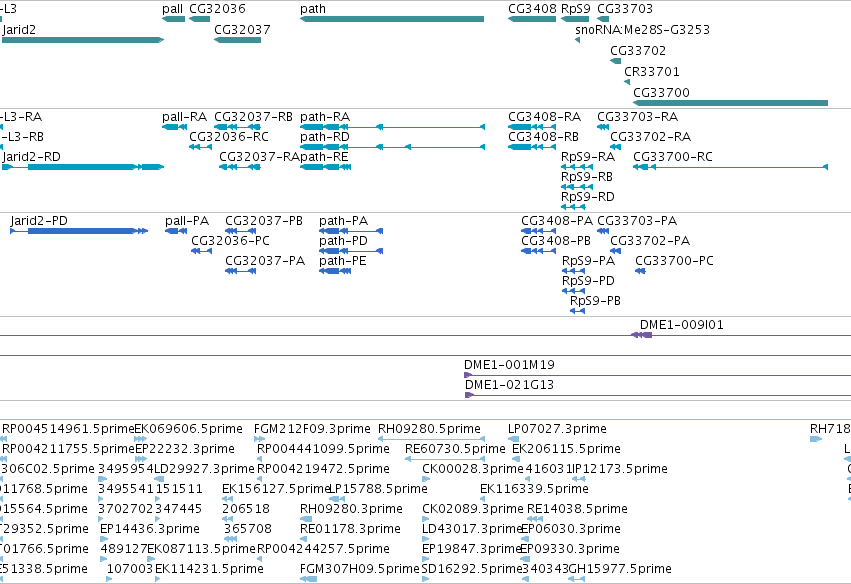Select the RpS9 gene label
The image size is (851, 584).
click(x=576, y=9)
